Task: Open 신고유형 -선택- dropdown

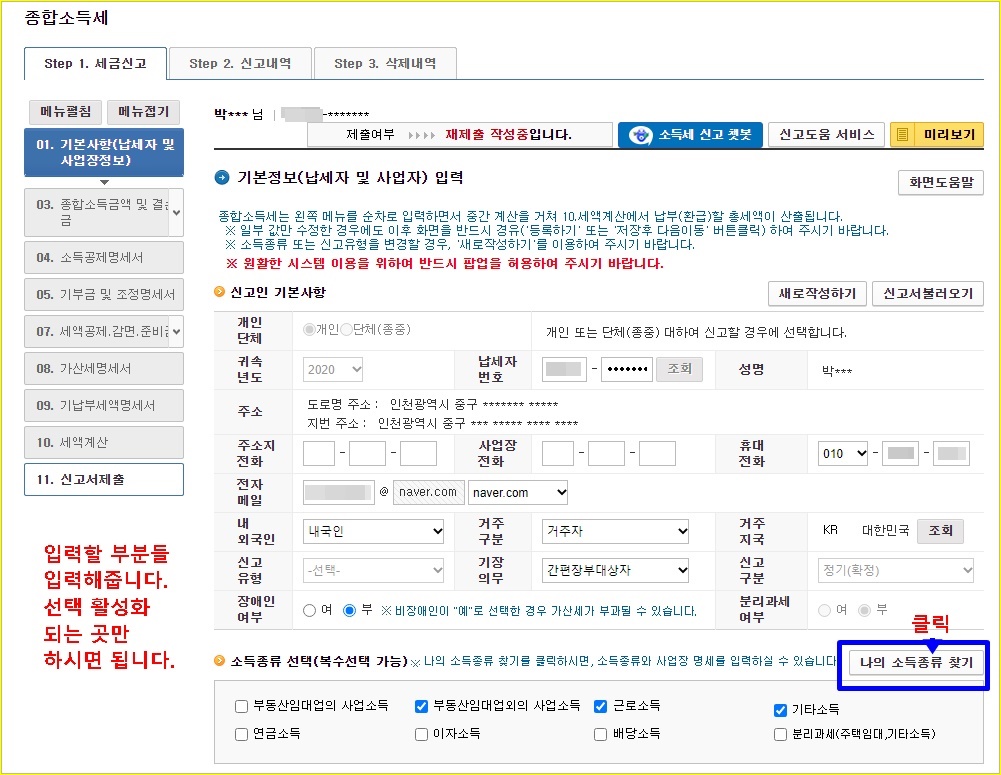Action: (373, 570)
